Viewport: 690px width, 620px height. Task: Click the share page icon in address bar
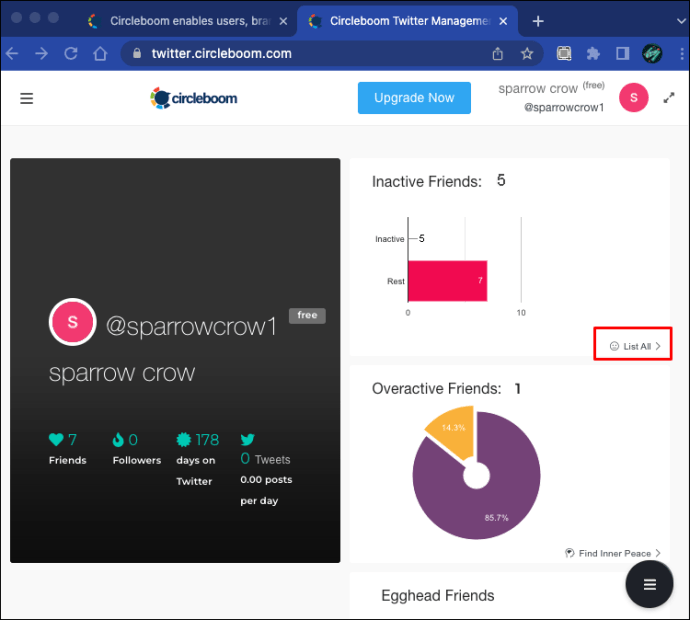pyautogui.click(x=497, y=54)
